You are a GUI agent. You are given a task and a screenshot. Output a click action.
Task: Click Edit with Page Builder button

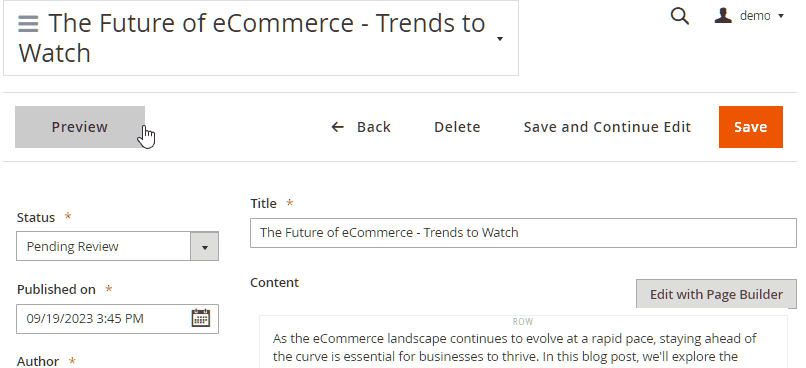tap(716, 294)
